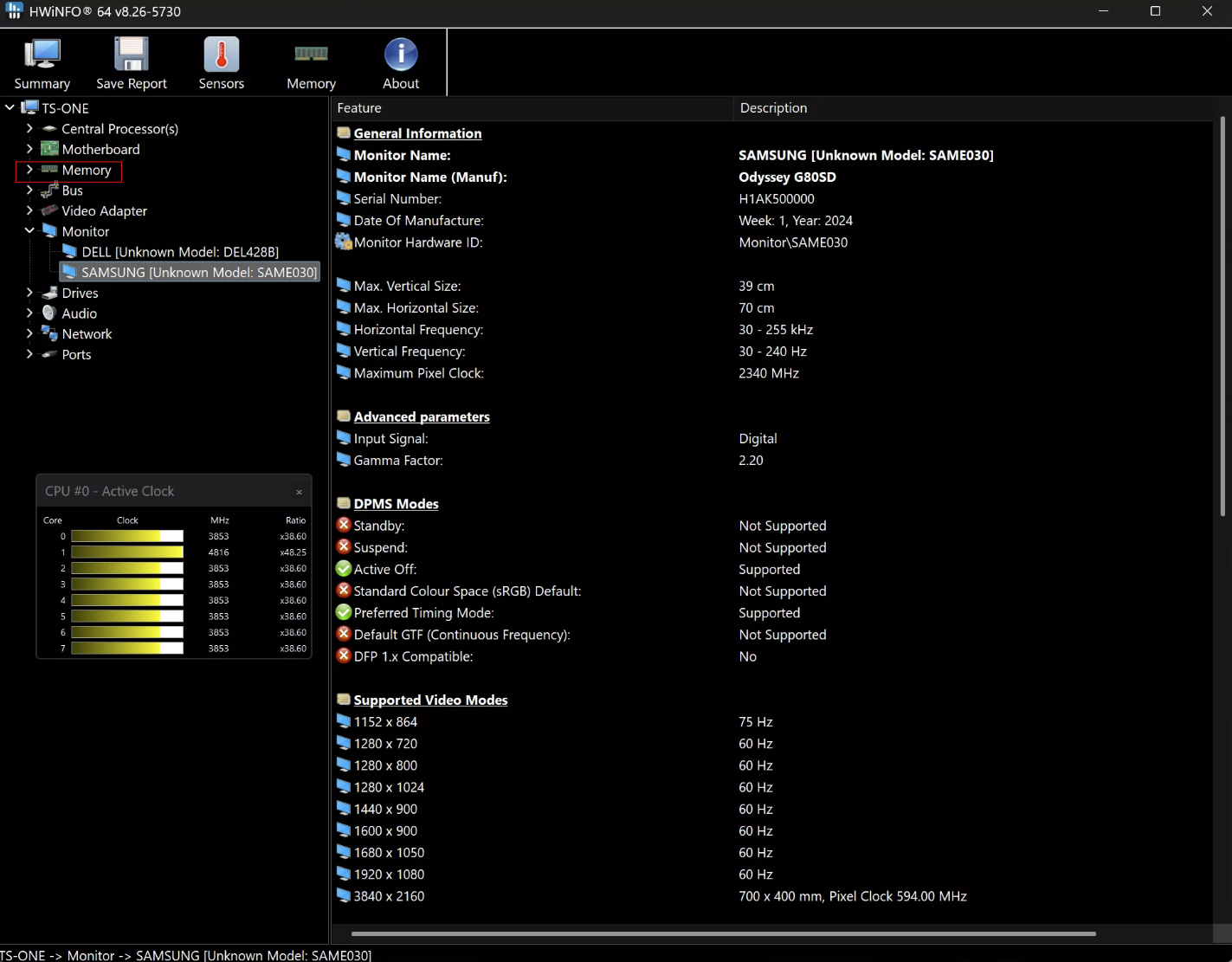This screenshot has height=962, width=1232.
Task: Expand the Bus node
Action: tap(29, 190)
